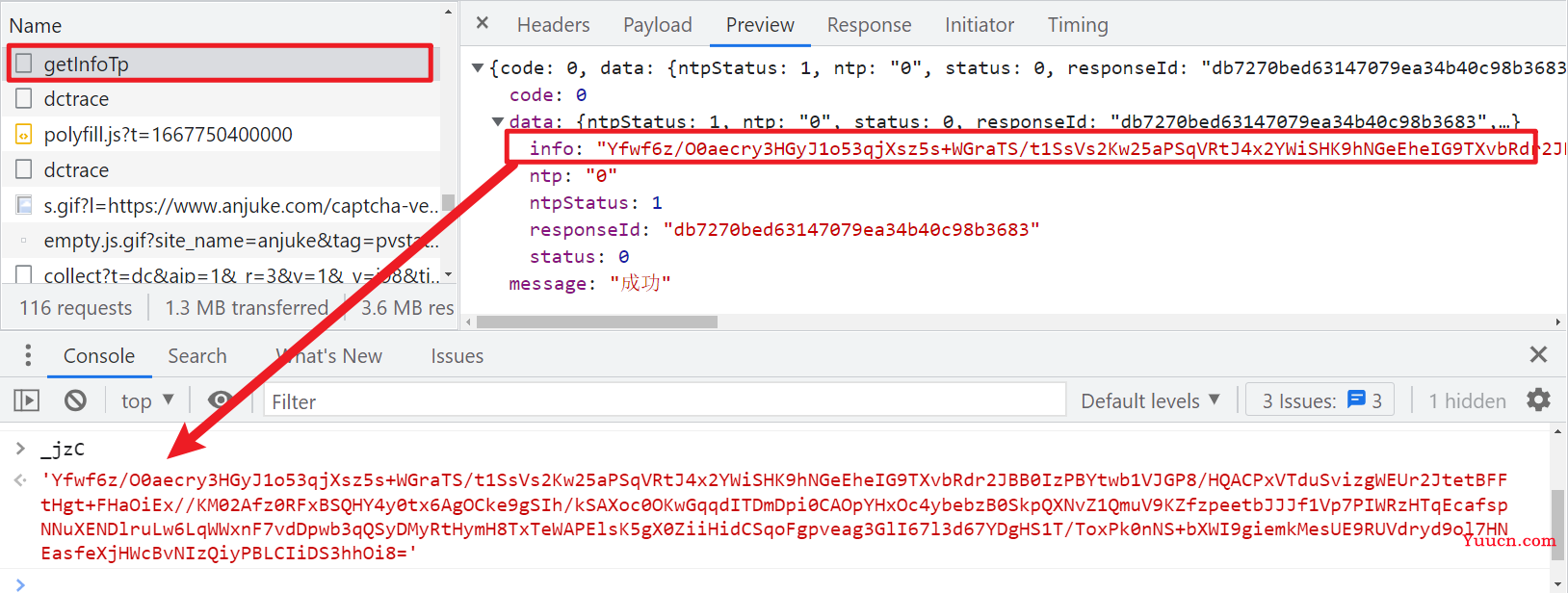The width and height of the screenshot is (1568, 593).
Task: Click the Name column header
Action: click(36, 26)
